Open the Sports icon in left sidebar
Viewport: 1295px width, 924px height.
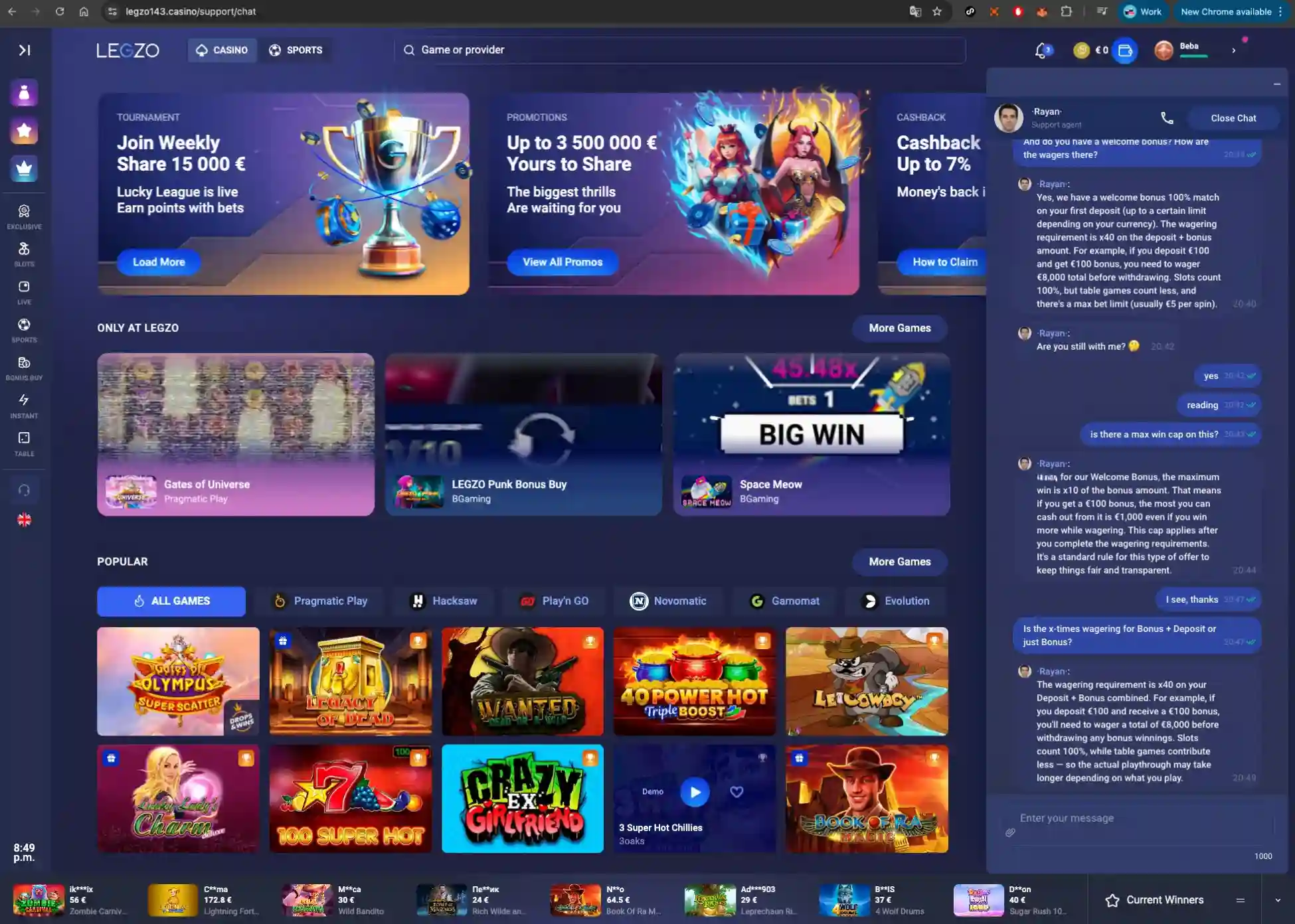pyautogui.click(x=24, y=330)
